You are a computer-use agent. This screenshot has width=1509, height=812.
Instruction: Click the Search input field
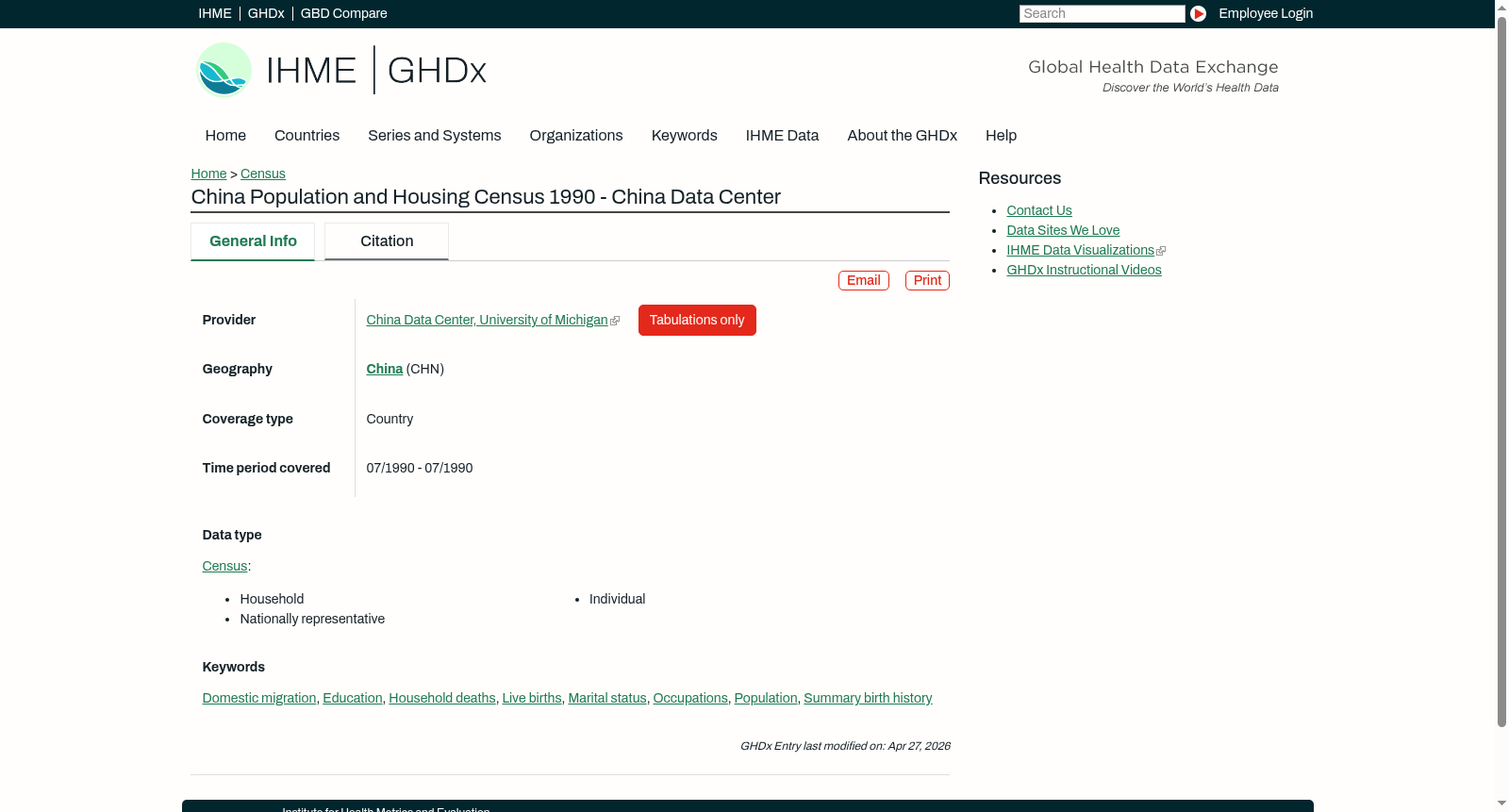1102,13
